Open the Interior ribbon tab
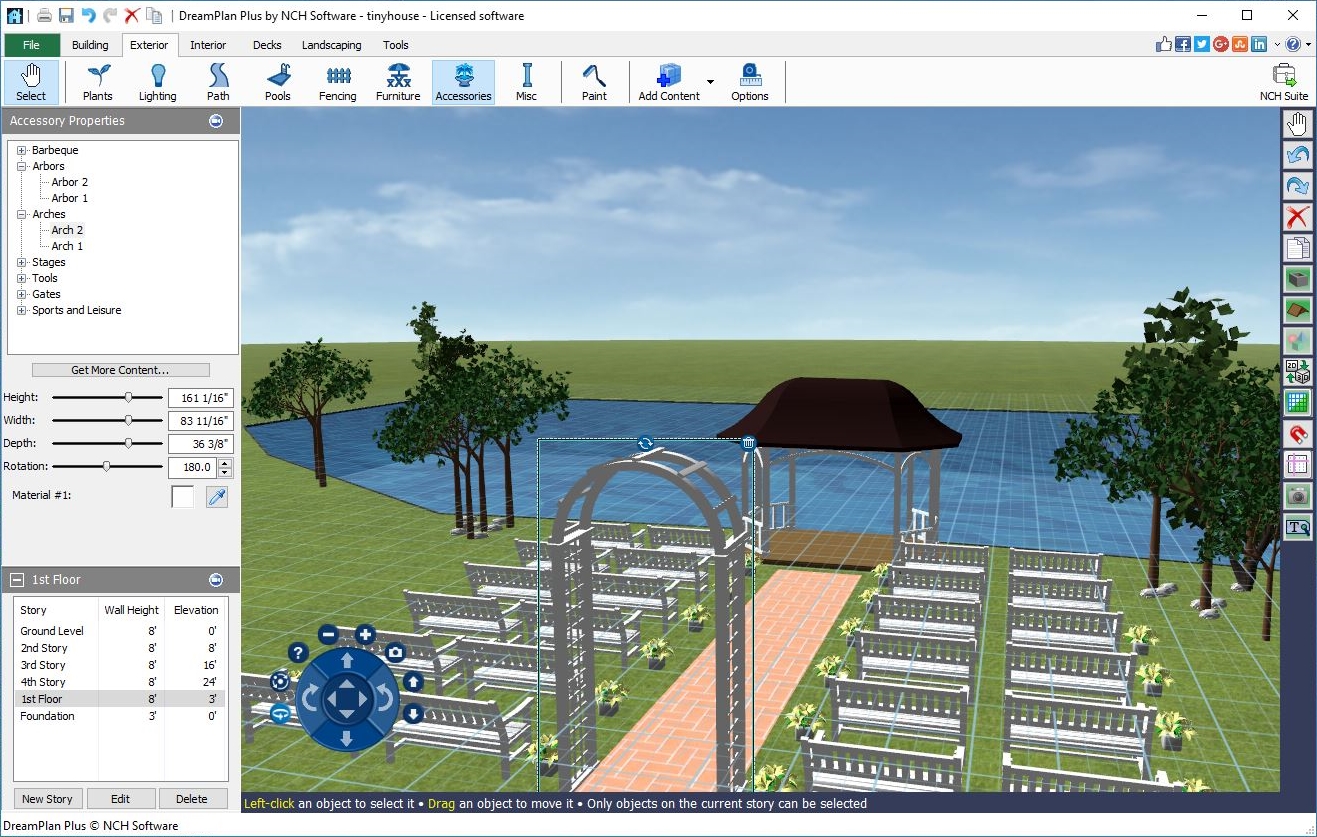Image resolution: width=1317 pixels, height=837 pixels. pyautogui.click(x=208, y=45)
